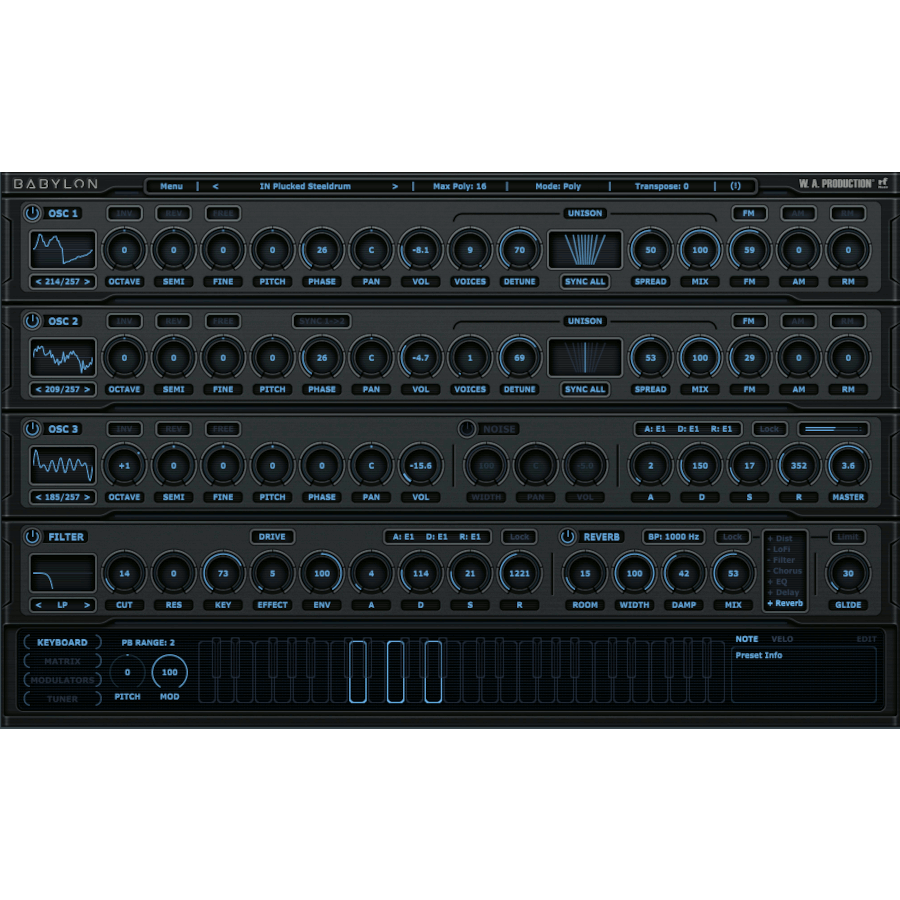Open the preset name IN Plucked Steeldrum
This screenshot has height=900, width=900.
(x=305, y=187)
